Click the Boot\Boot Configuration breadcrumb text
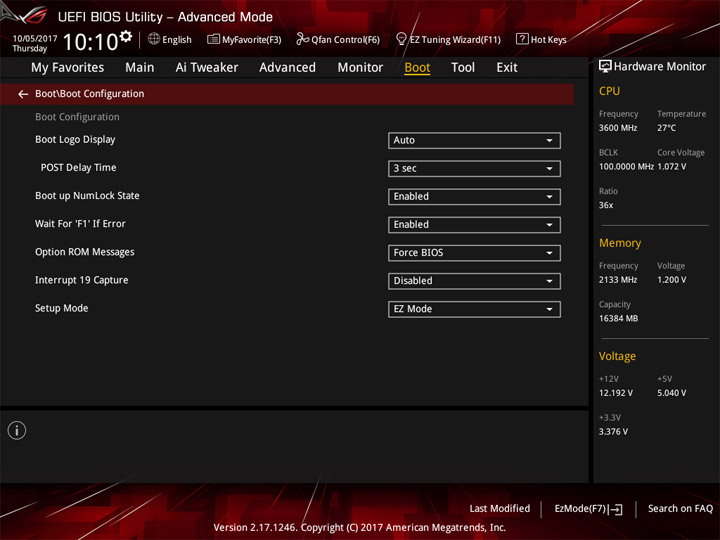720x540 pixels. [90, 94]
